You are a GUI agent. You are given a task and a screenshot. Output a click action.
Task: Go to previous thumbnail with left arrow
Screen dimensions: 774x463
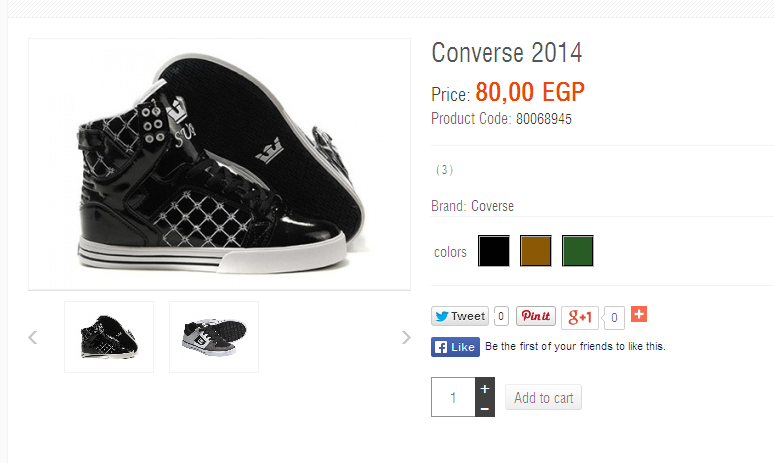coord(33,337)
